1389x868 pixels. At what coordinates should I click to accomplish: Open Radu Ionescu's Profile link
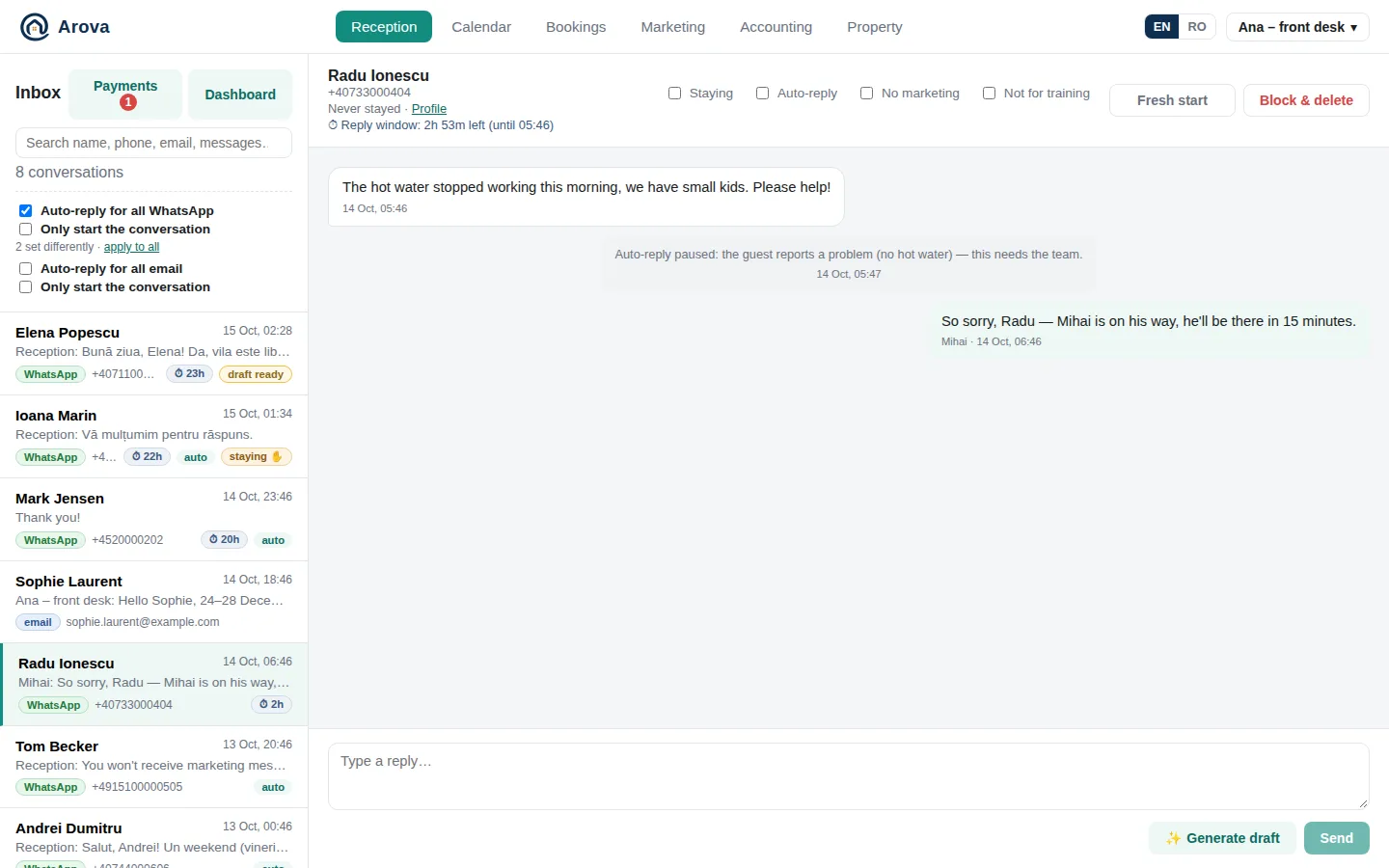429,109
